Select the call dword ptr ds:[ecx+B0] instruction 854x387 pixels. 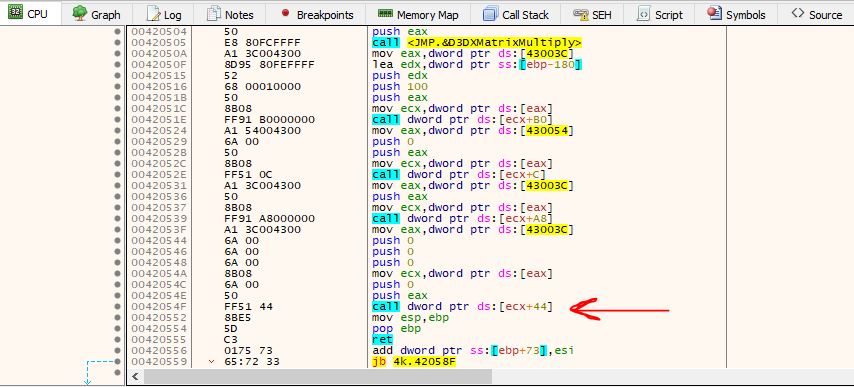463,120
